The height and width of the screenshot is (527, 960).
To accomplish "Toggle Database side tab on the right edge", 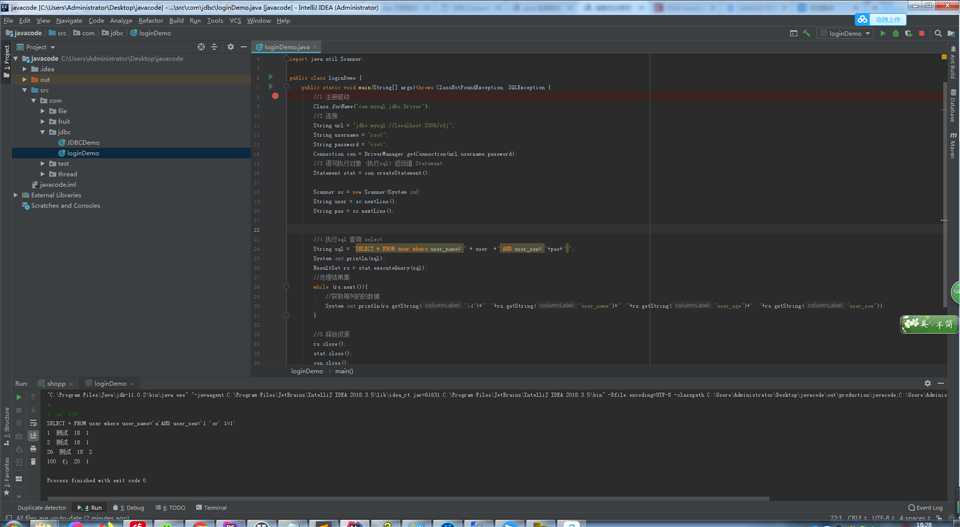I will pyautogui.click(x=953, y=105).
